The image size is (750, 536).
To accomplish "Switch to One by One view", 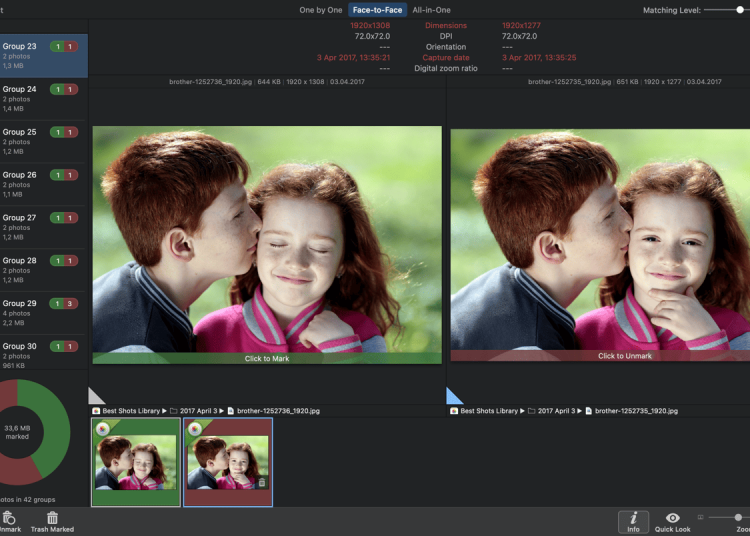I will [320, 10].
